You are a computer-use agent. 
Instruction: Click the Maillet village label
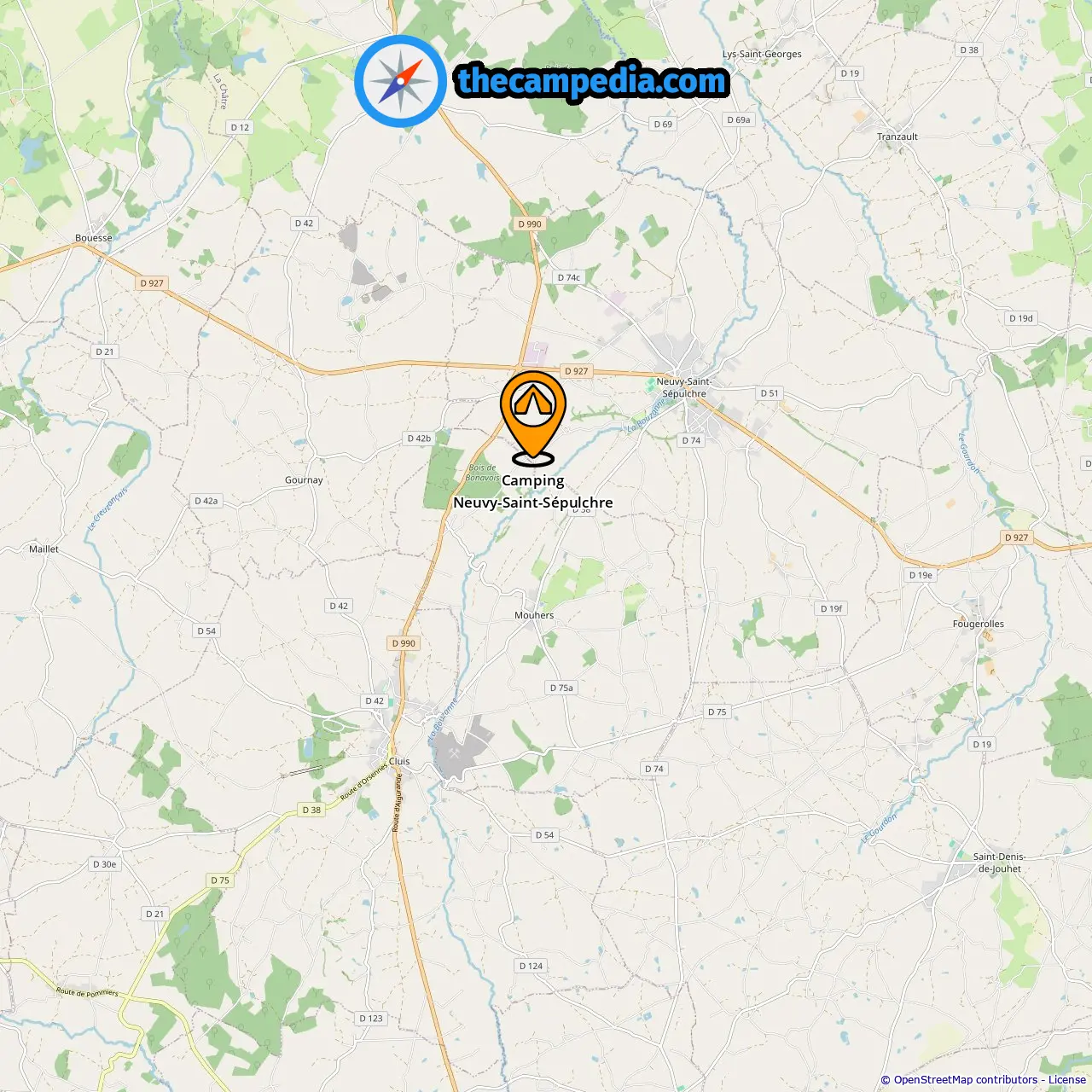click(44, 549)
